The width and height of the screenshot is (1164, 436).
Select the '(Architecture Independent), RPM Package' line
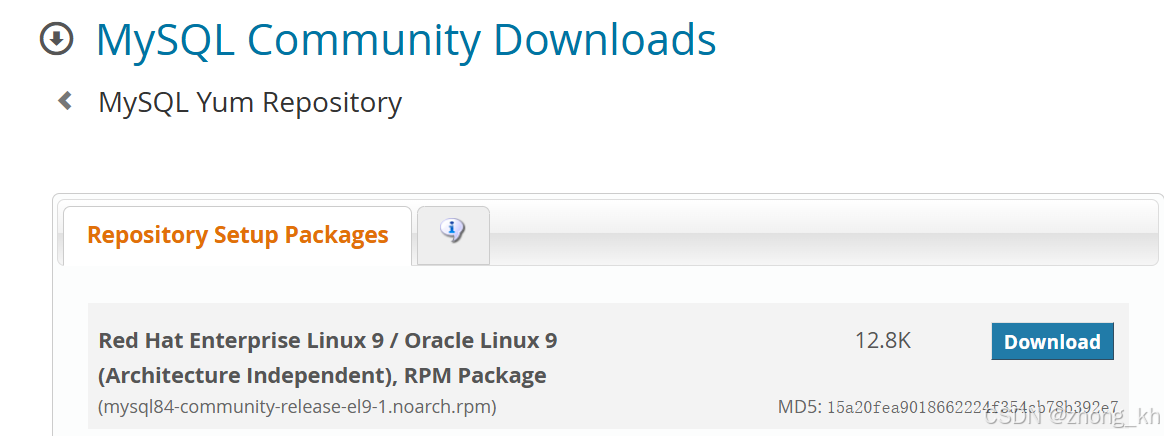tap(322, 376)
